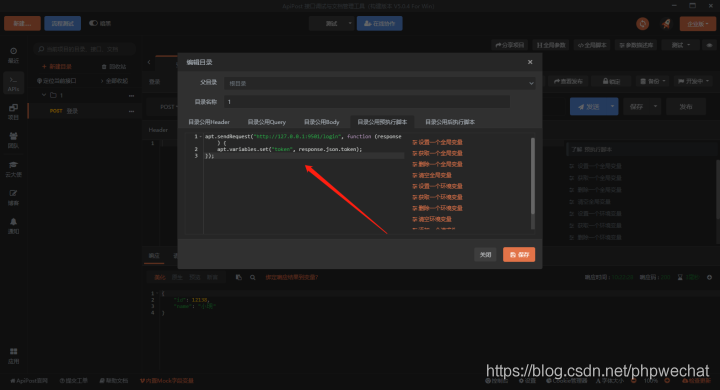Insert 设置一个全局变量 snippet
Image resolution: width=720 pixels, height=390 pixels.
tap(438, 142)
